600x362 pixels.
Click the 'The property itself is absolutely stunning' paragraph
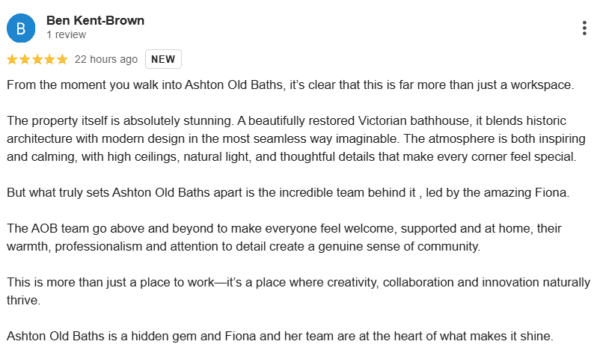point(296,139)
